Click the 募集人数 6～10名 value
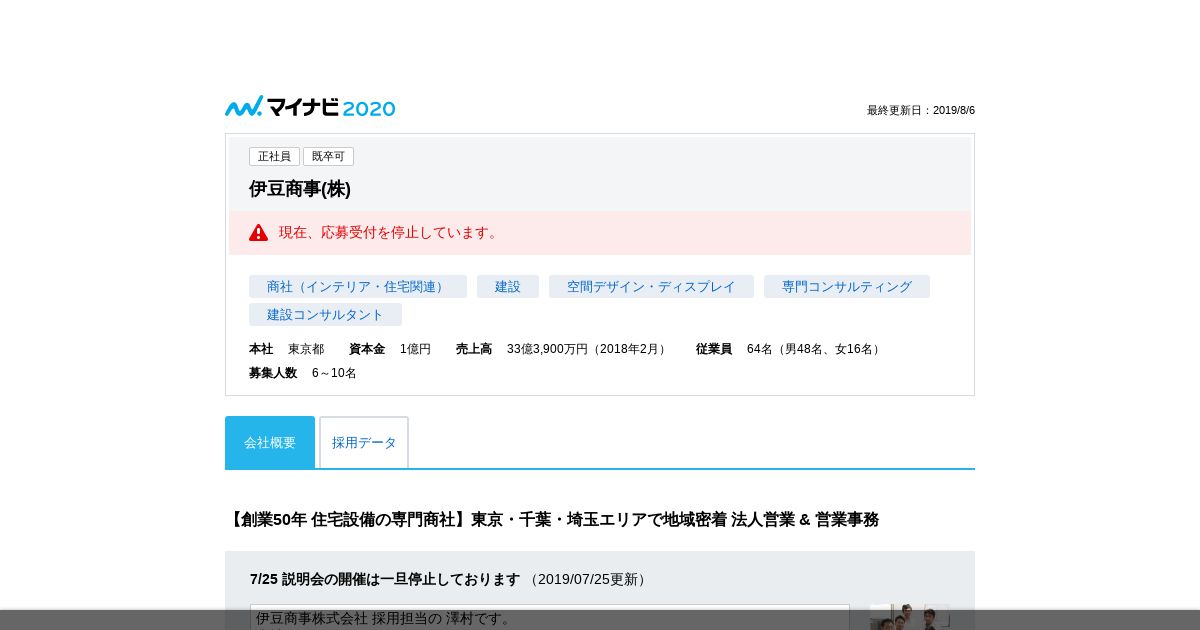 click(334, 373)
